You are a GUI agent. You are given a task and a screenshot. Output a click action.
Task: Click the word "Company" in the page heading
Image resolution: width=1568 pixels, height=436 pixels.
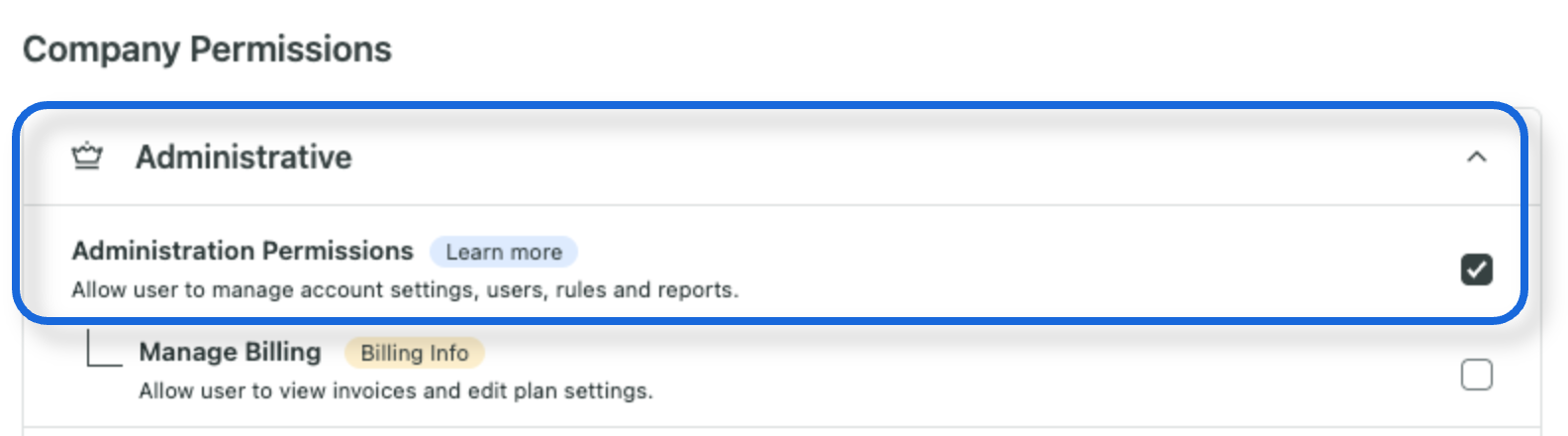101,49
